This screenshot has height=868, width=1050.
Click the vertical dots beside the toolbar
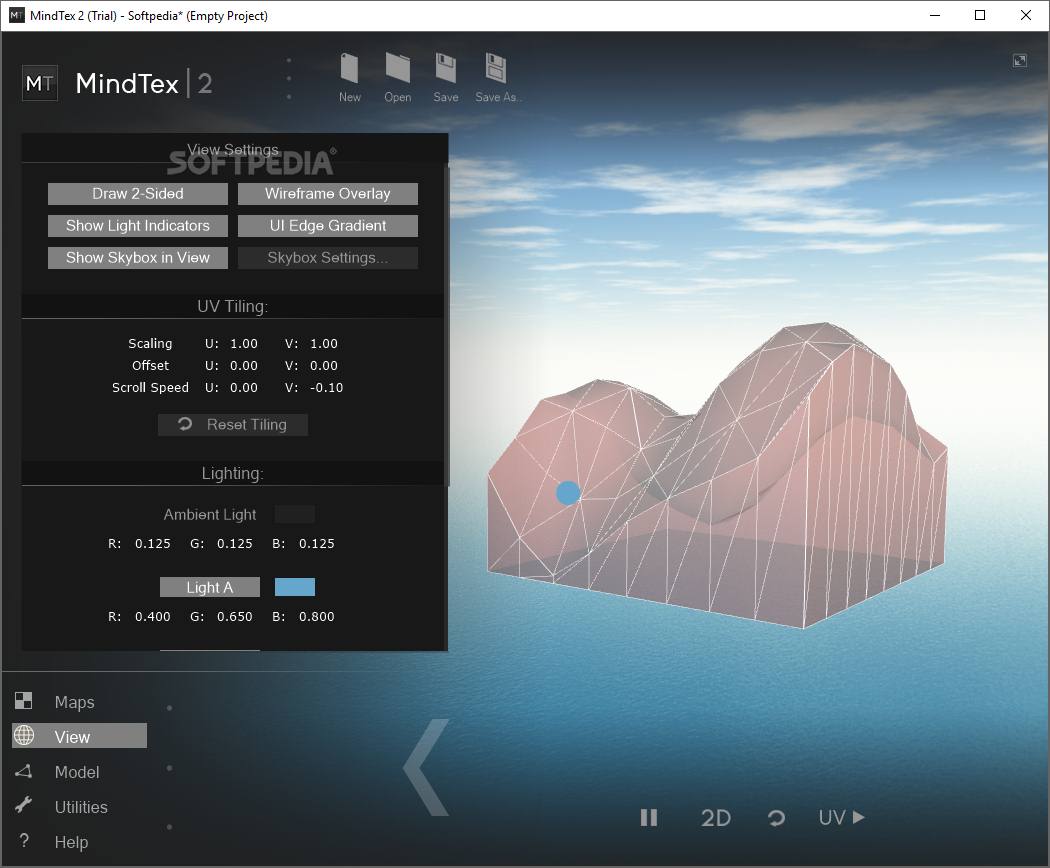289,78
